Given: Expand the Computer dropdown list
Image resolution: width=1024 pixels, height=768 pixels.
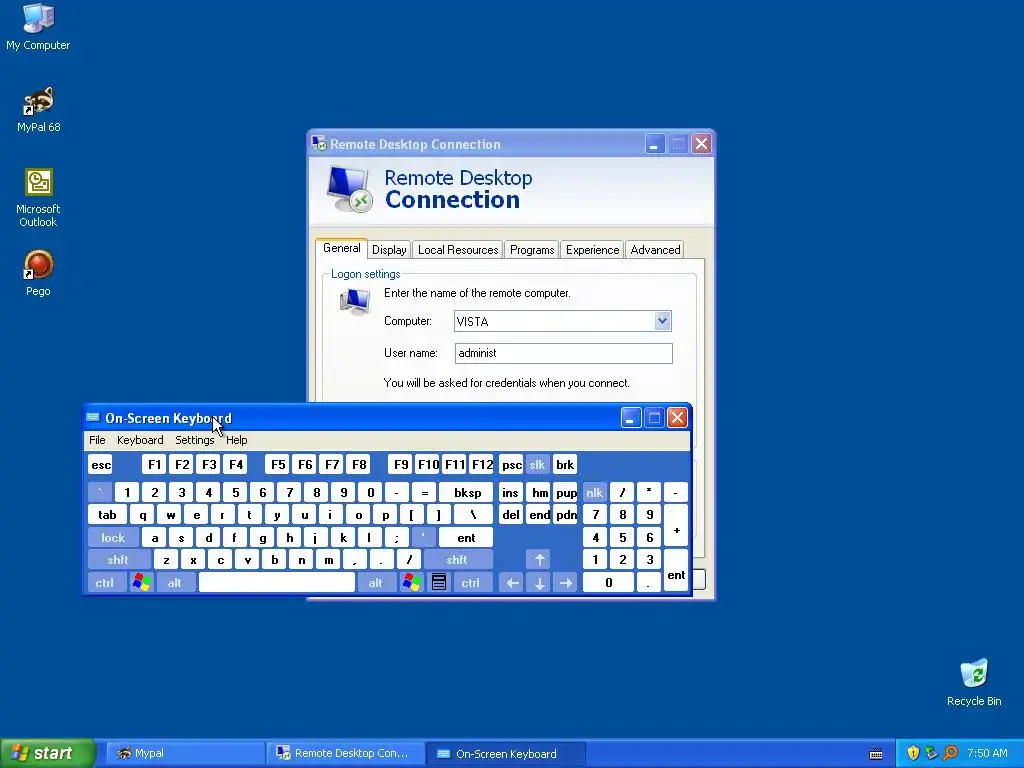Looking at the screenshot, I should (x=662, y=321).
